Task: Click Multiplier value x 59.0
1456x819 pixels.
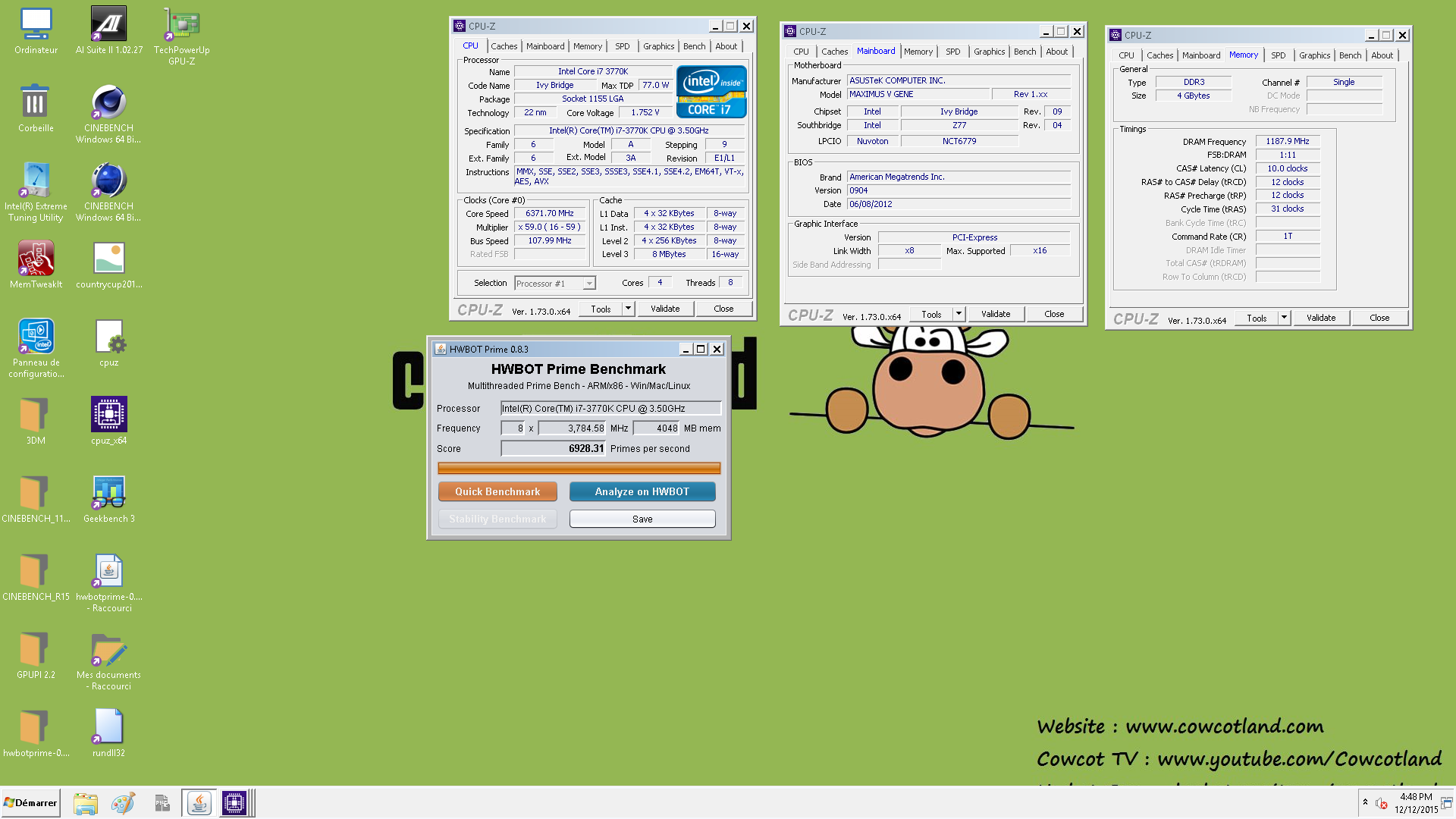Action: point(550,227)
